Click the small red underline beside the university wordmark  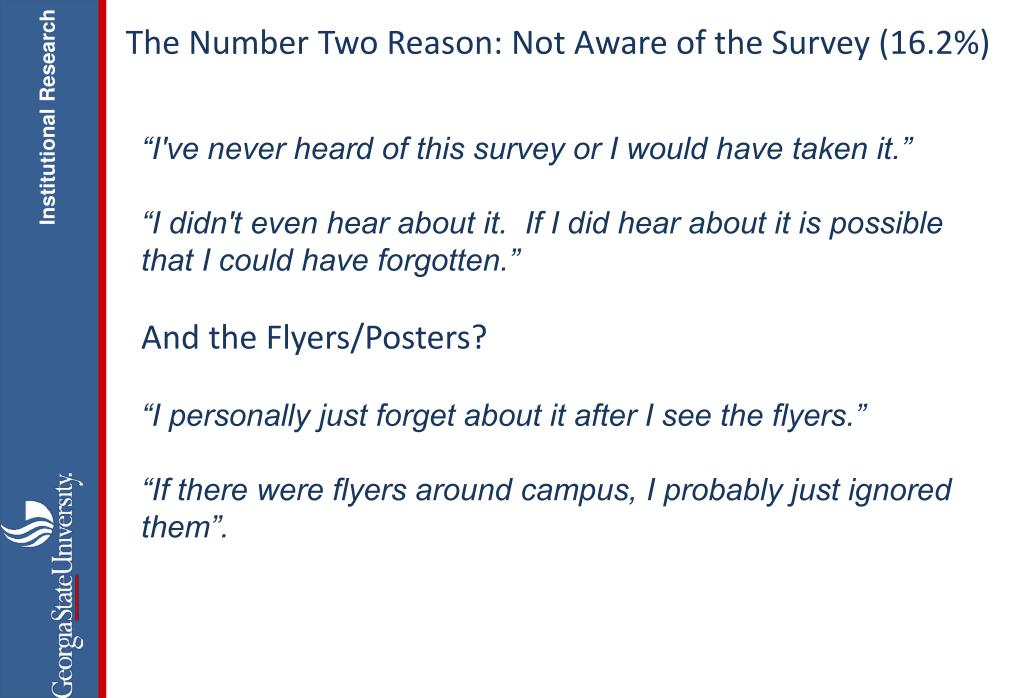(x=78, y=597)
